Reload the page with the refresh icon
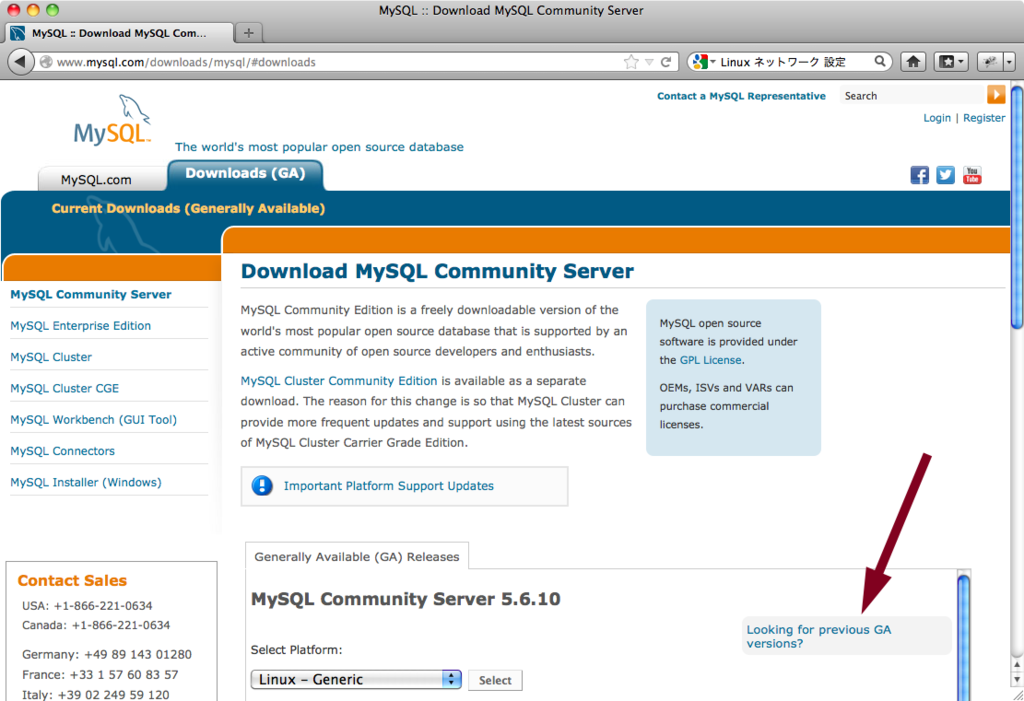Image resolution: width=1024 pixels, height=701 pixels. [665, 62]
